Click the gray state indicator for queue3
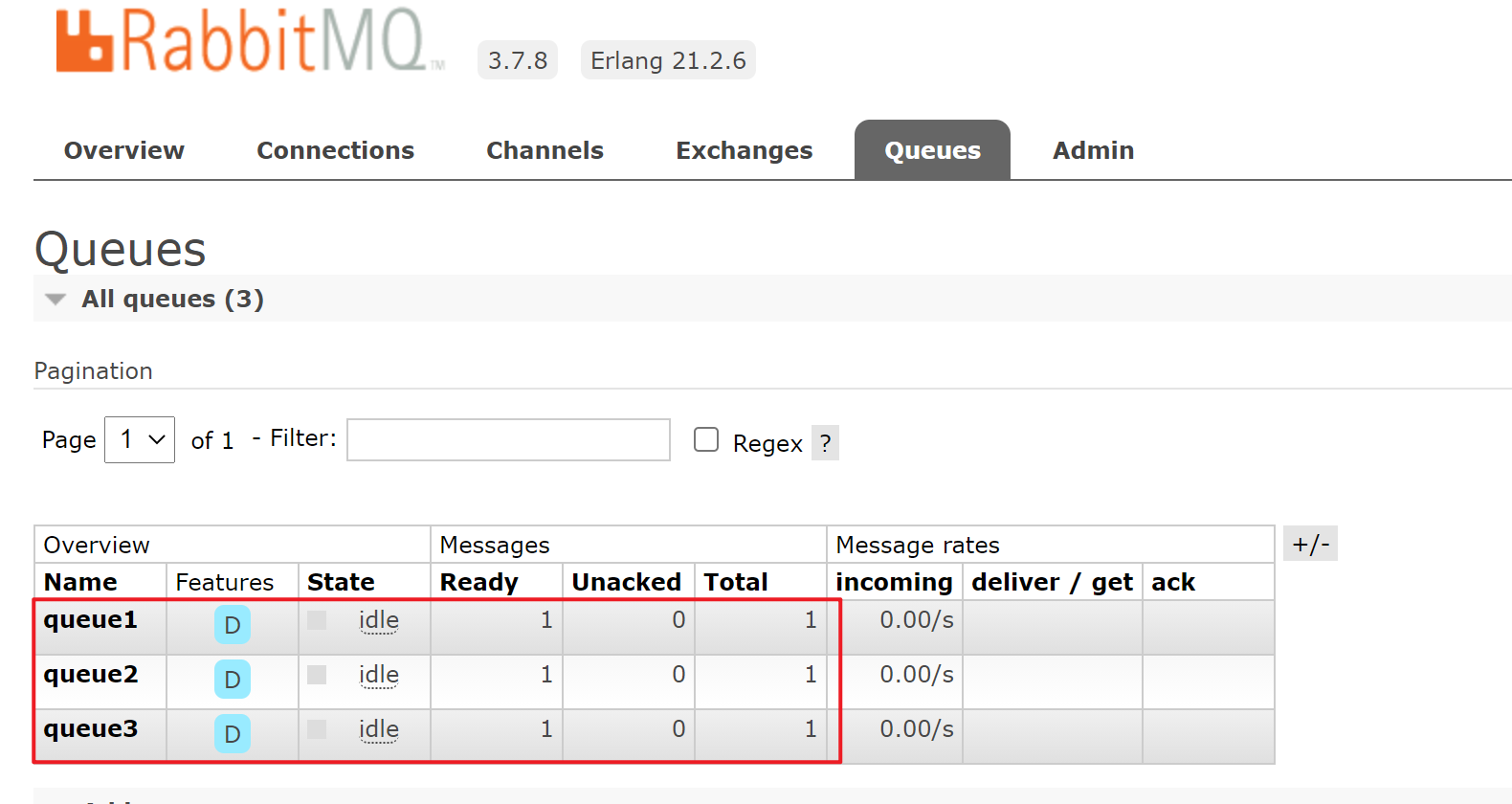The height and width of the screenshot is (804, 1512). tap(317, 729)
